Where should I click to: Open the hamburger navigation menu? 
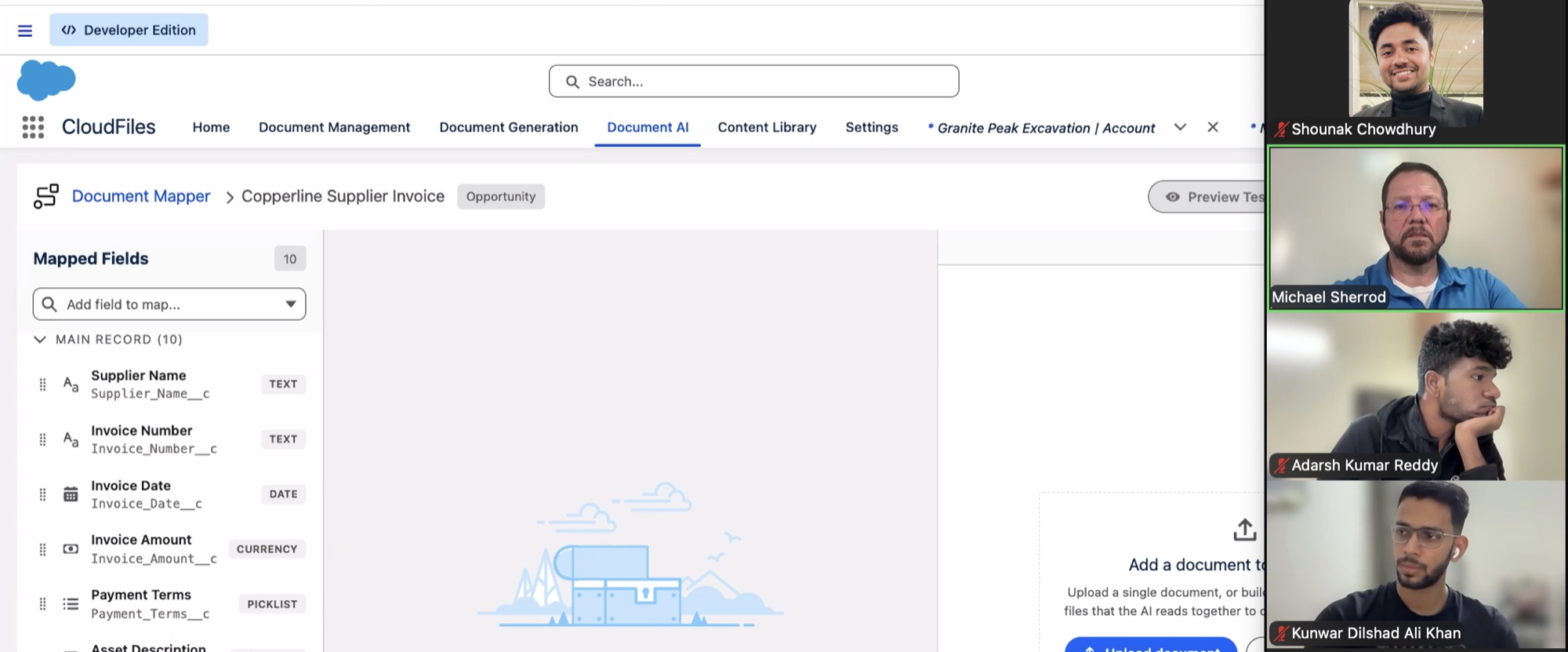click(25, 31)
